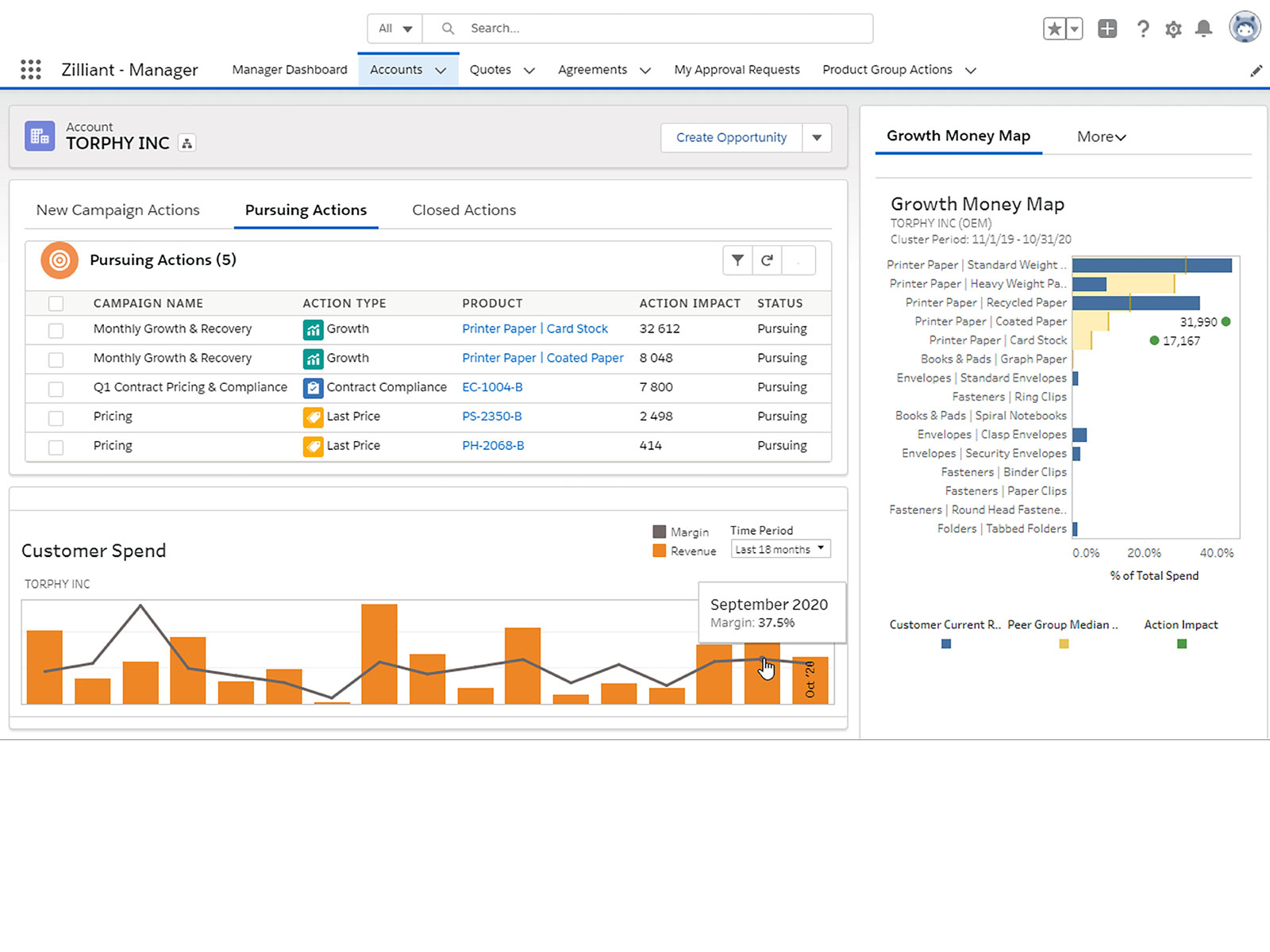Open the setup gear icon
This screenshot has height=952, width=1270.
(x=1173, y=29)
